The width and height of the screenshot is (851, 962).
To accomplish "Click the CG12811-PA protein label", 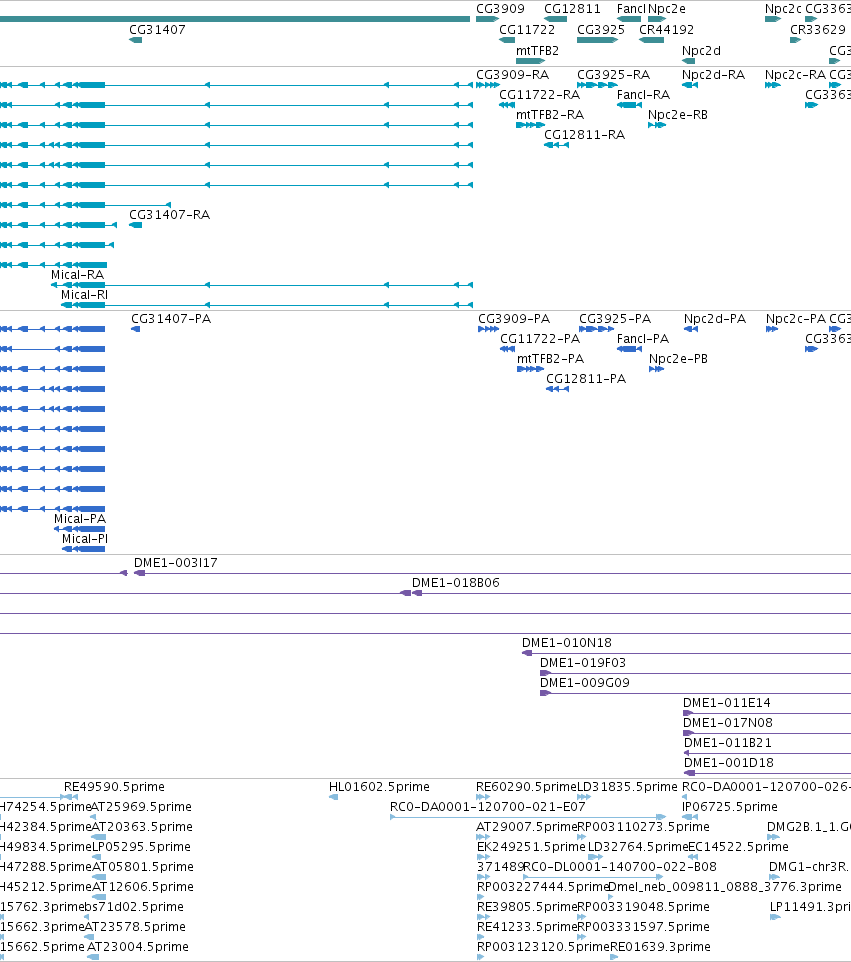I will [586, 379].
